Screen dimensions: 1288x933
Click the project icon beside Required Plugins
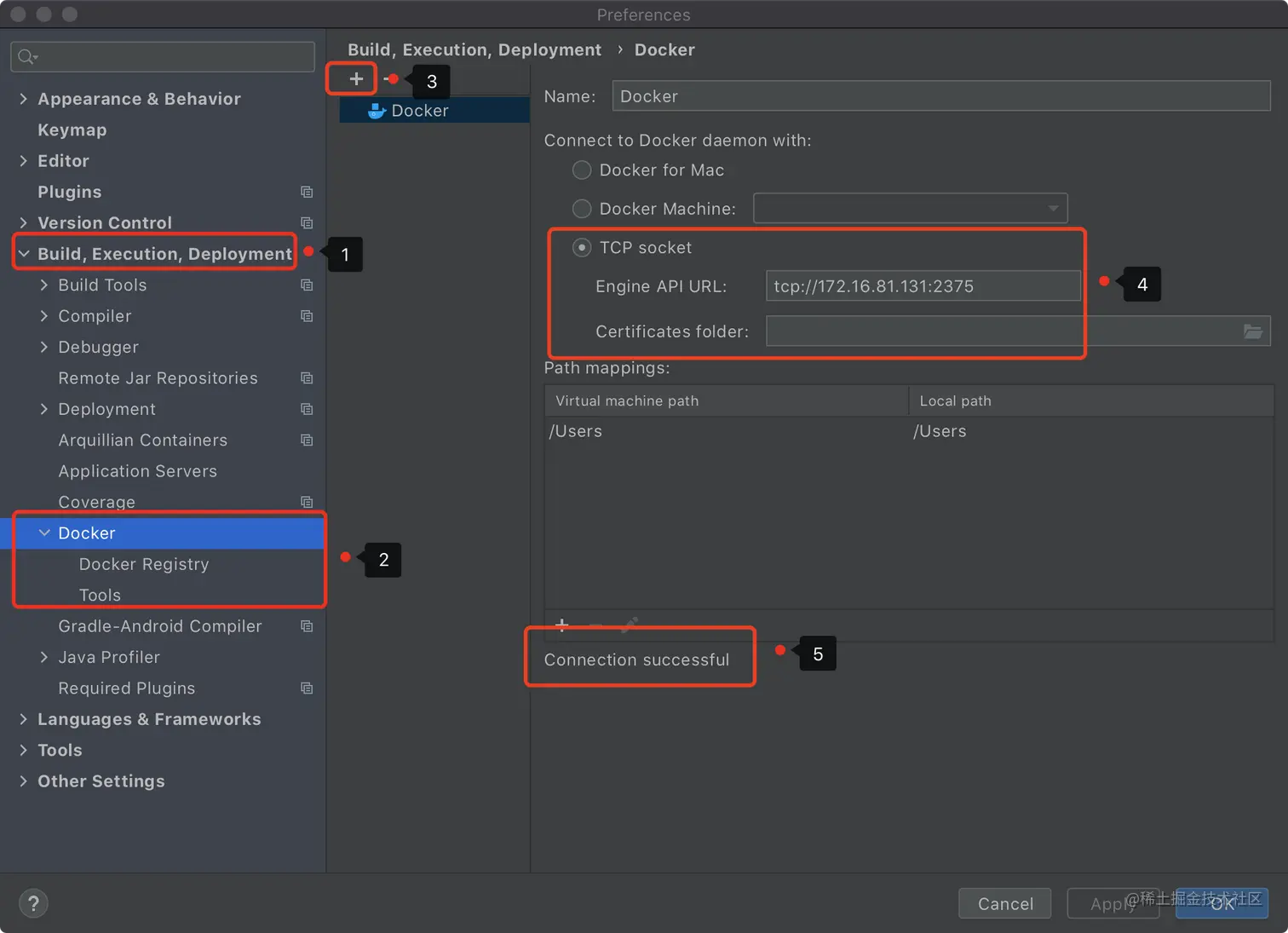pos(307,688)
